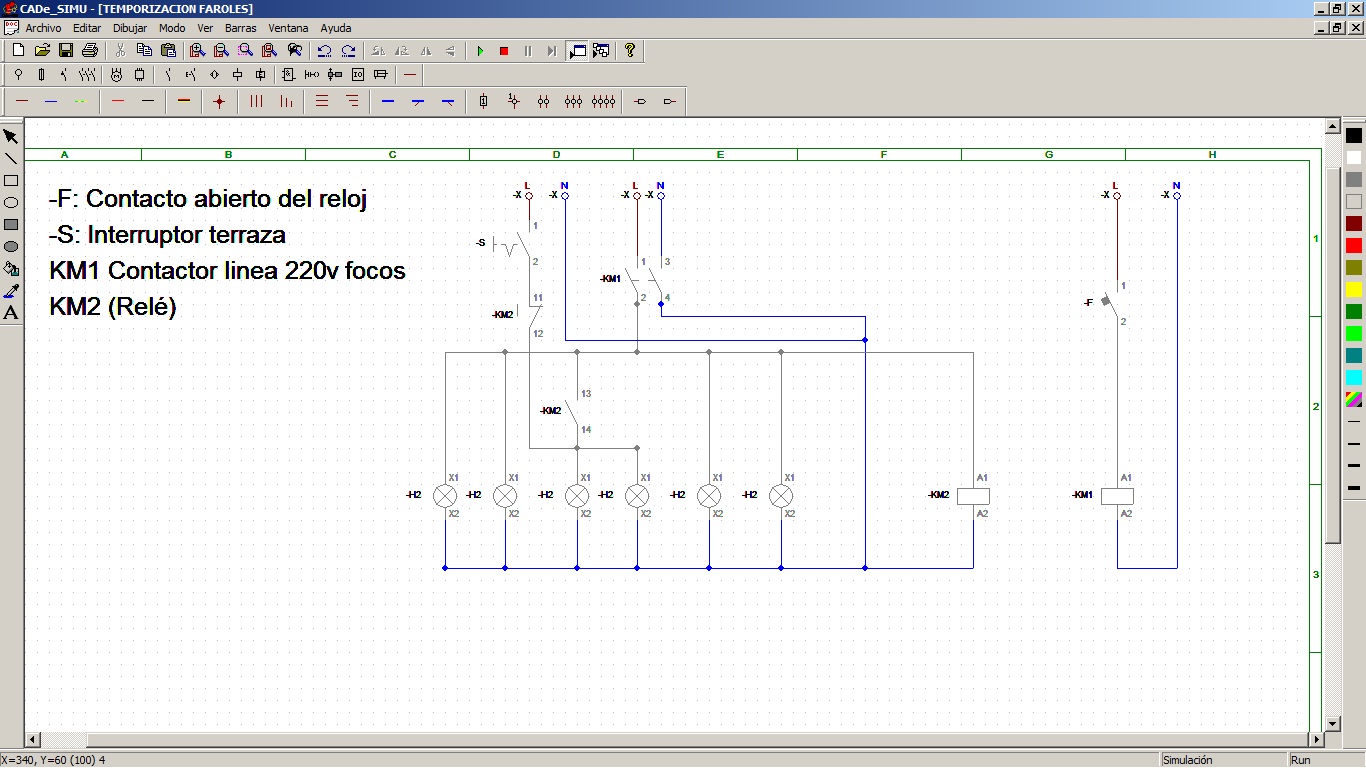The height and width of the screenshot is (768, 1366).
Task: Choose the text tool letter A
Action: tap(11, 313)
